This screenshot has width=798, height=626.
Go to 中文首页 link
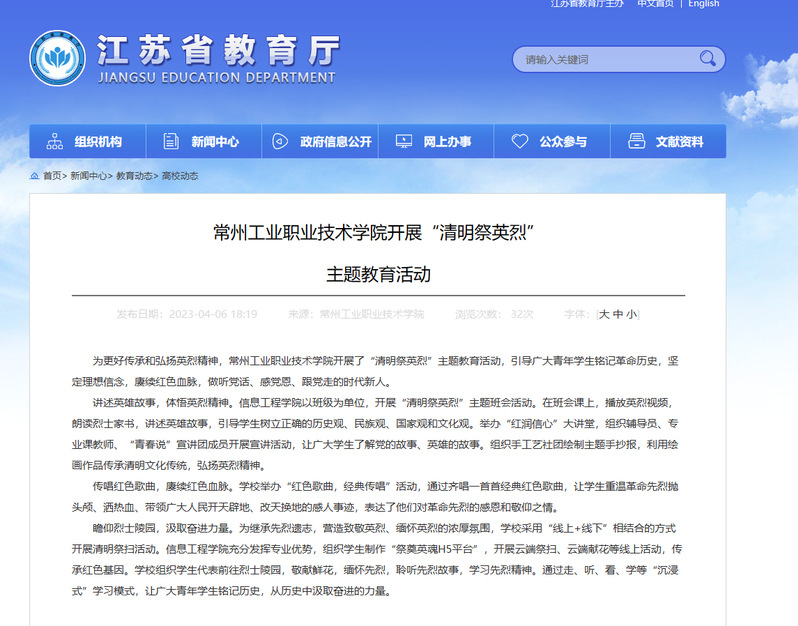[655, 4]
